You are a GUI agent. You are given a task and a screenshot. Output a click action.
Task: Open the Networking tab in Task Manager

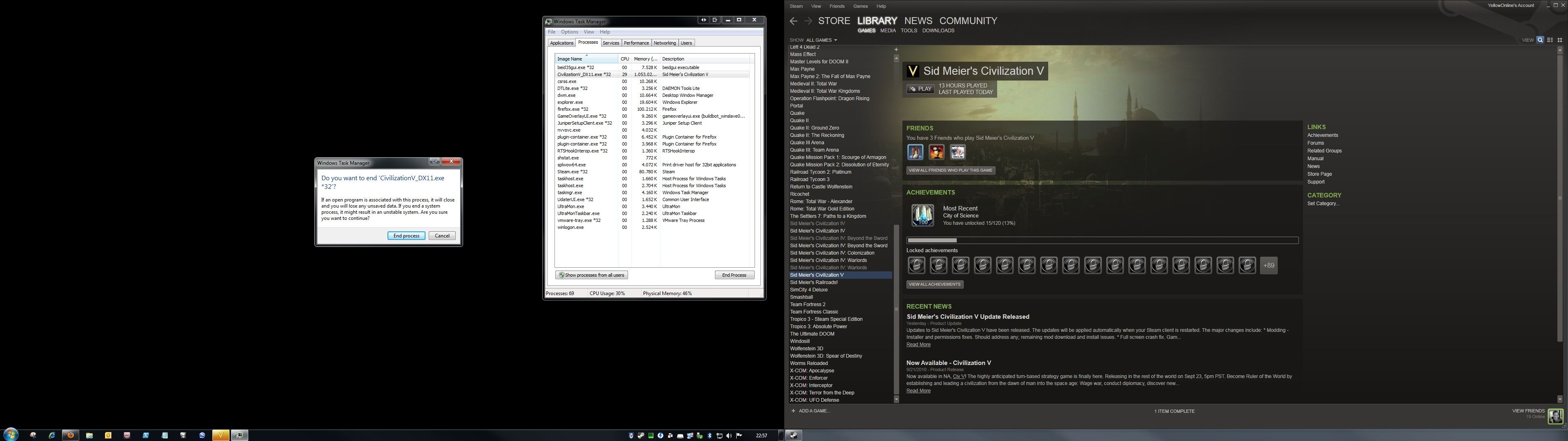point(665,43)
